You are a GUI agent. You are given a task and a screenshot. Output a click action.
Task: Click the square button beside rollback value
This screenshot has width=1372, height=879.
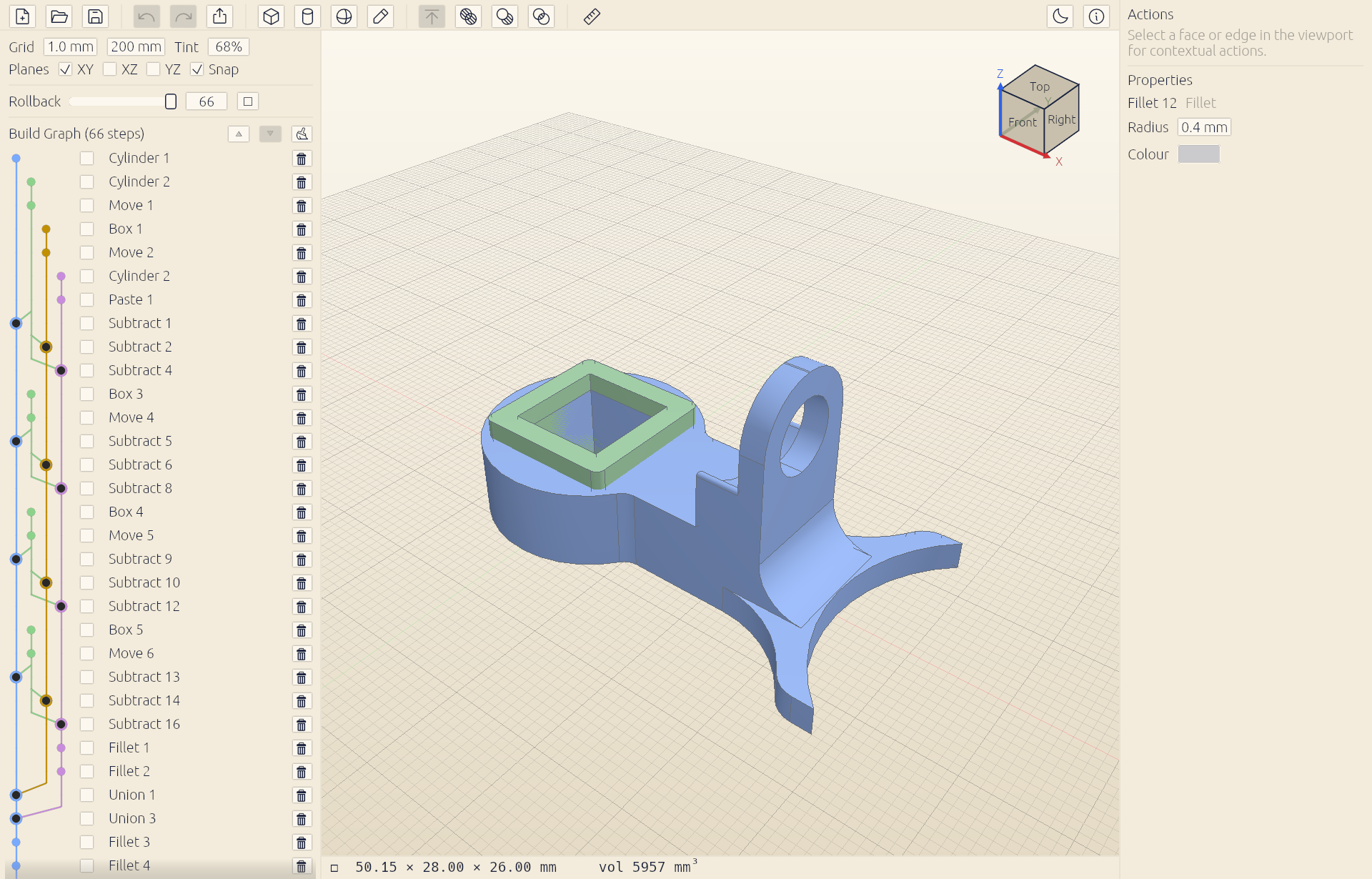pyautogui.click(x=248, y=101)
